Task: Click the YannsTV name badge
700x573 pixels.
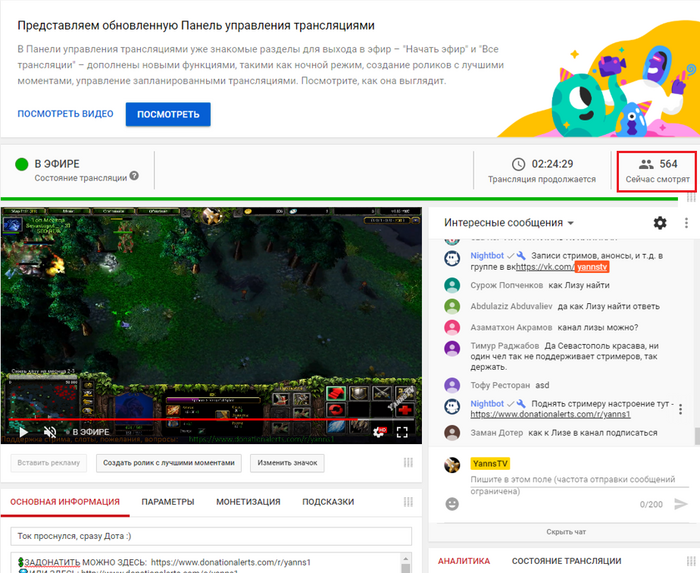Action: click(x=490, y=464)
